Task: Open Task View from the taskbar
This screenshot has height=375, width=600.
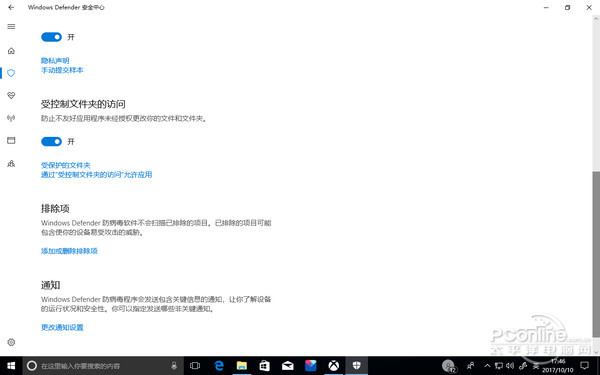Action: 195,366
